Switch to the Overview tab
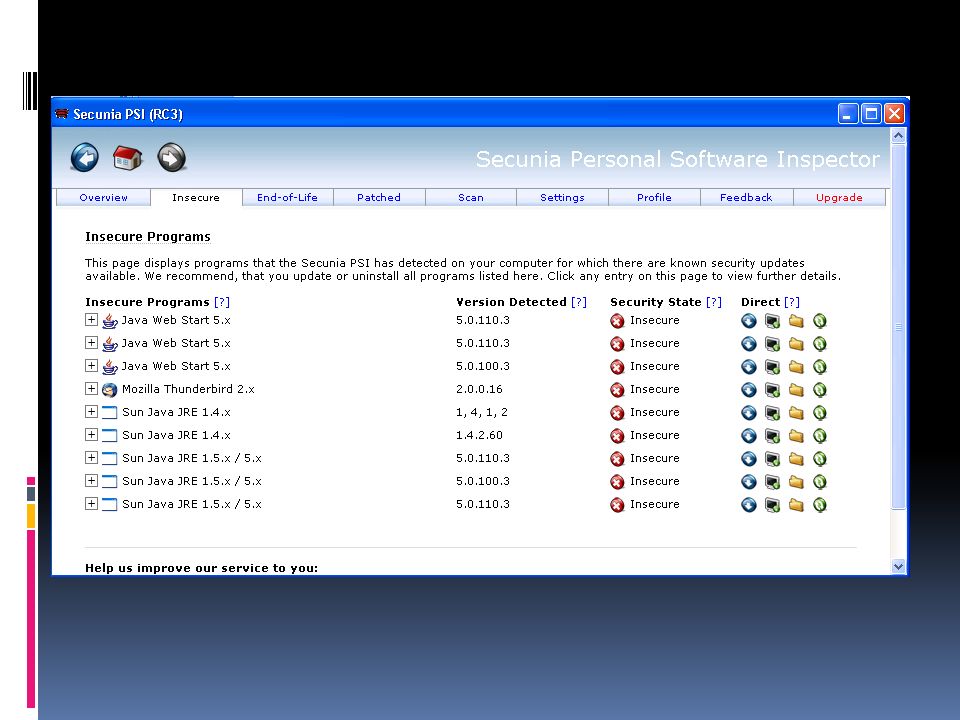The width and height of the screenshot is (960, 720). [x=103, y=197]
